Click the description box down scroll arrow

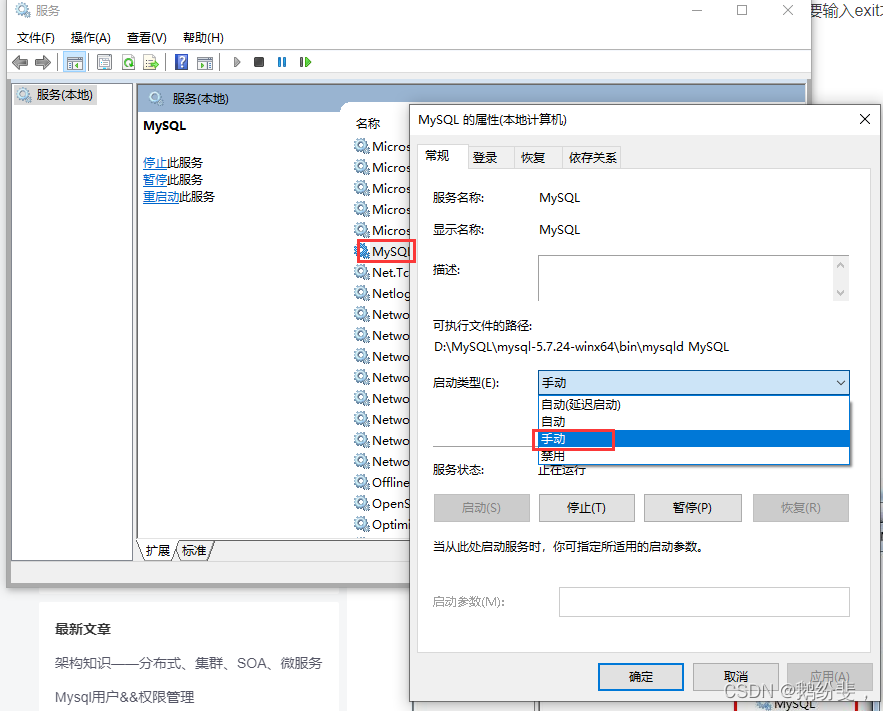[840, 293]
